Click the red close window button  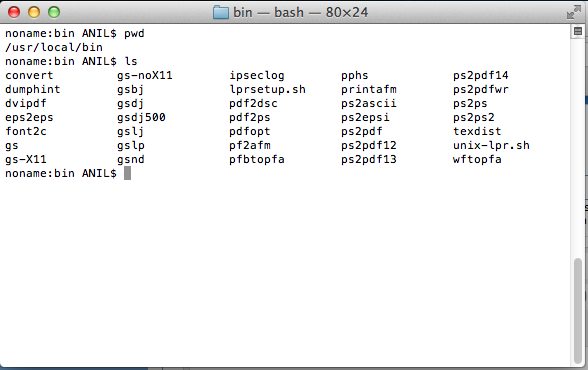(14, 12)
